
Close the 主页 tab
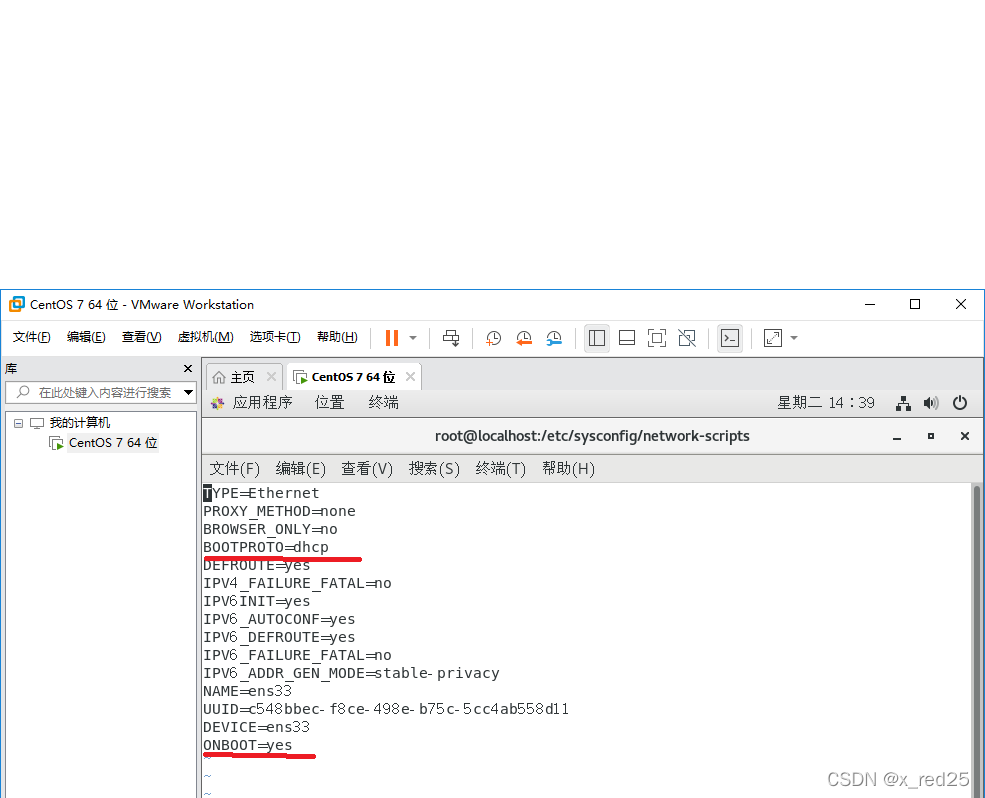click(x=271, y=376)
